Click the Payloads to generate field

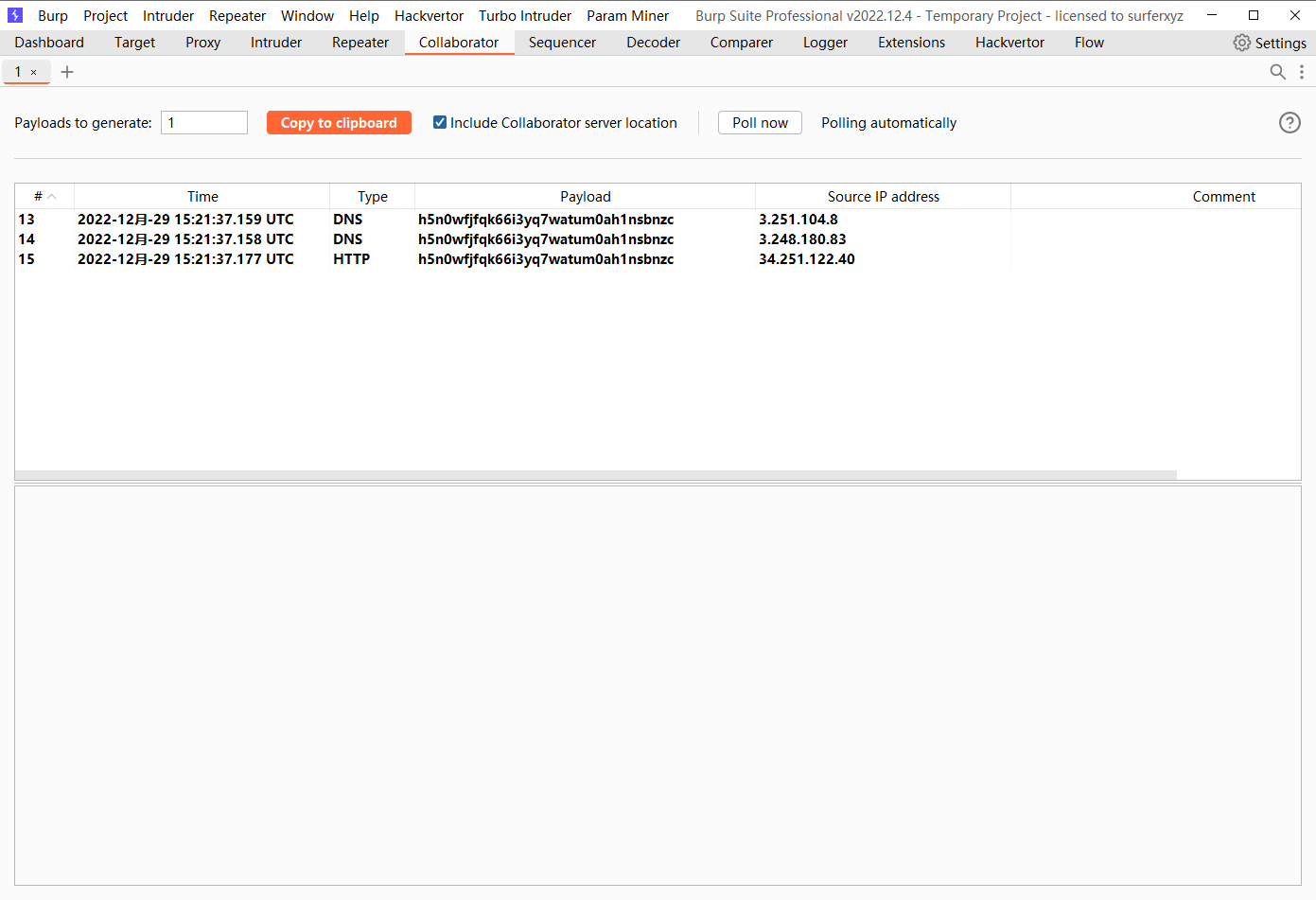click(x=203, y=122)
